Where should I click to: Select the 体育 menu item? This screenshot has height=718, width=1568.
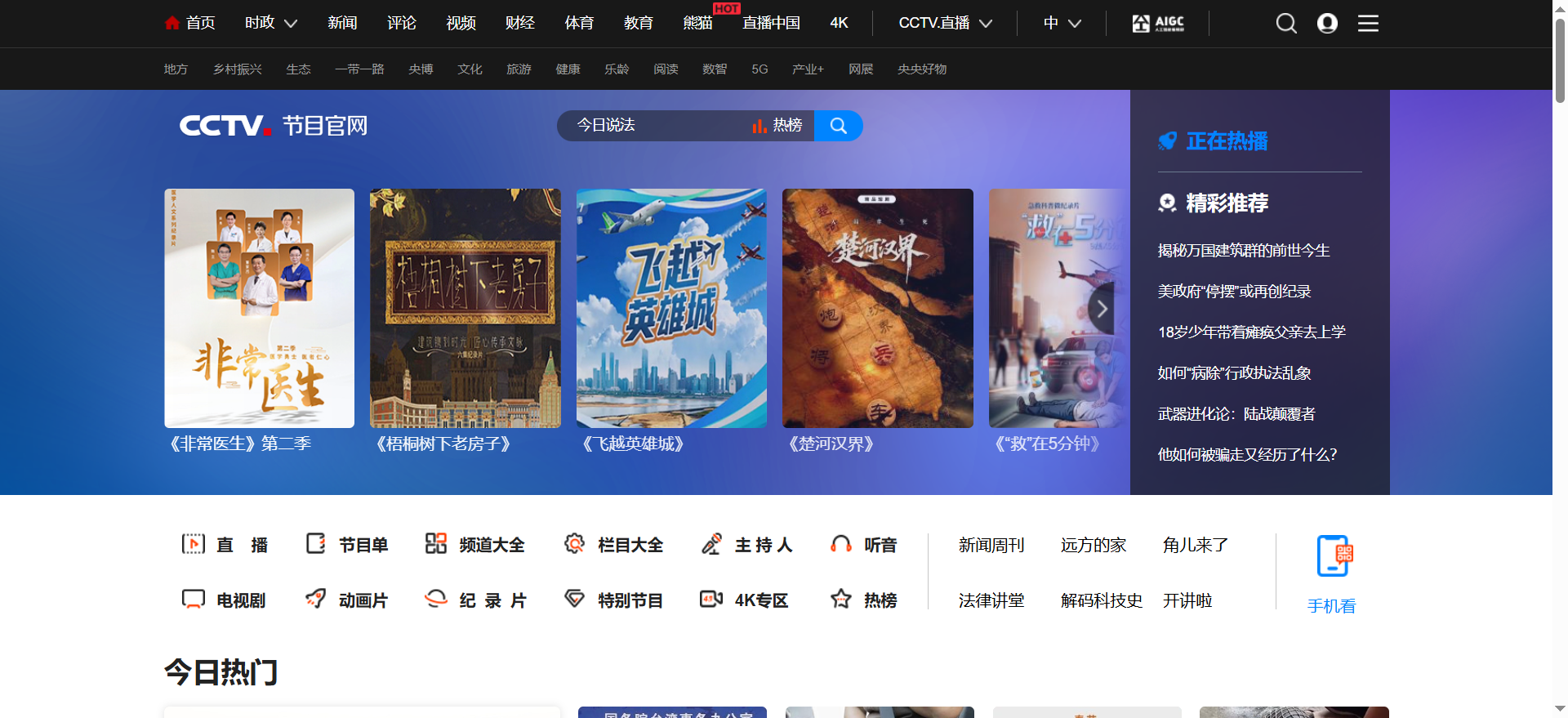click(579, 23)
